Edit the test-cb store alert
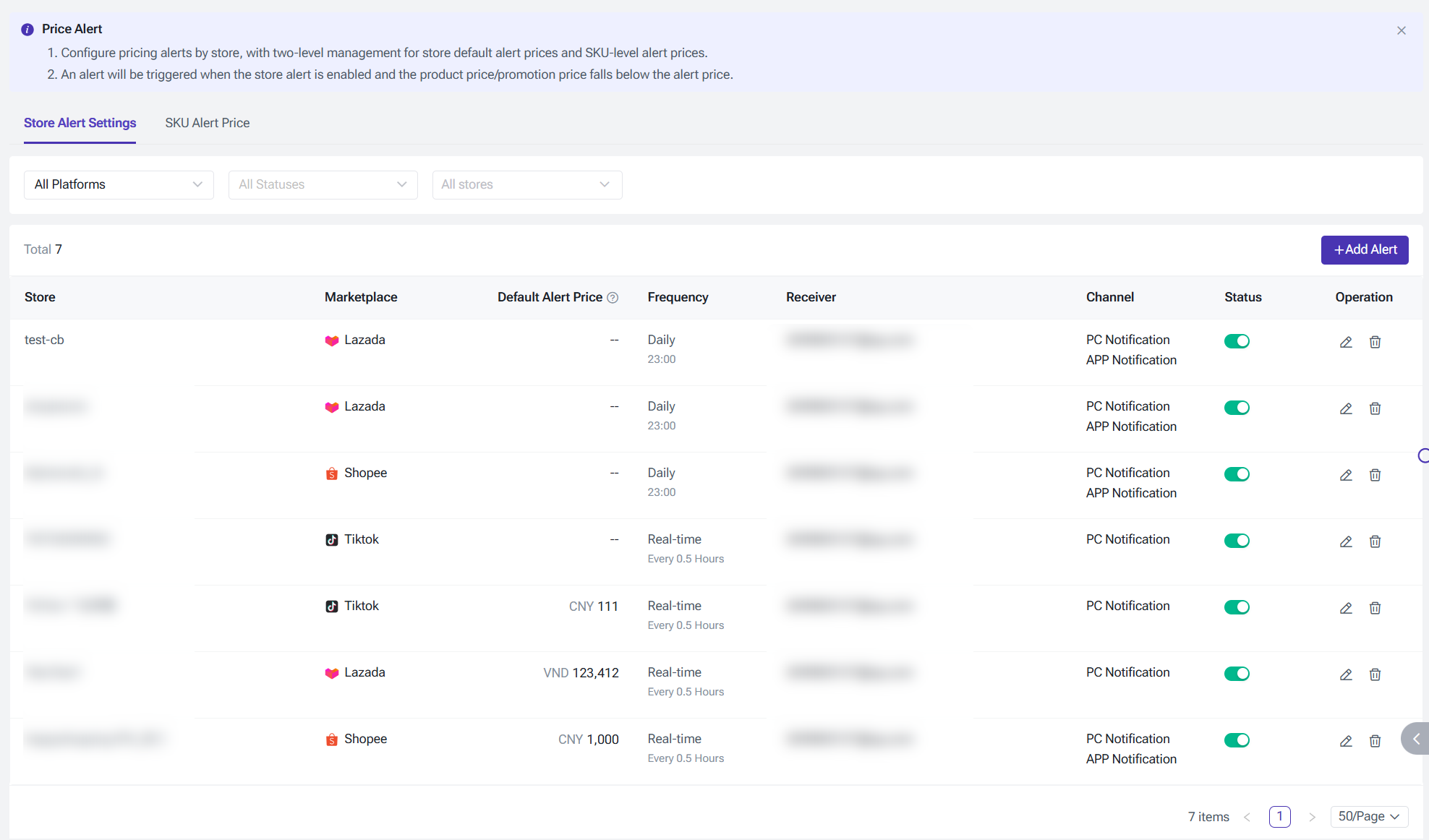Image resolution: width=1429 pixels, height=840 pixels. (1346, 342)
